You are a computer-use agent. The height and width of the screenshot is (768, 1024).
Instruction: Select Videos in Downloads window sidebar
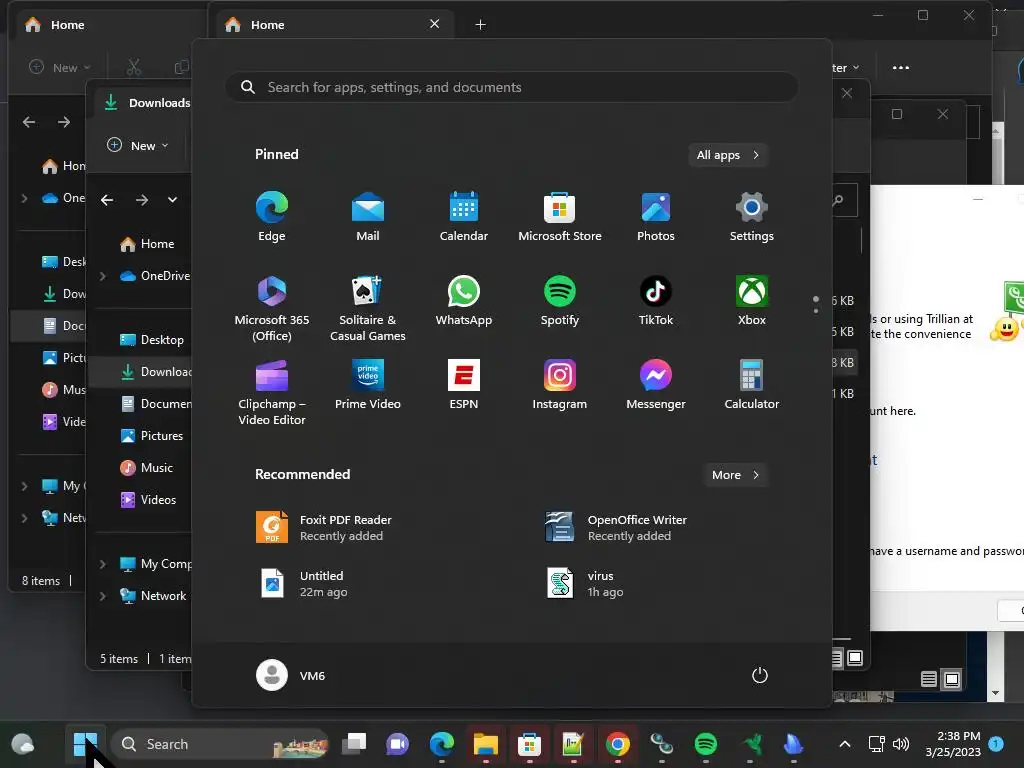pyautogui.click(x=149, y=500)
